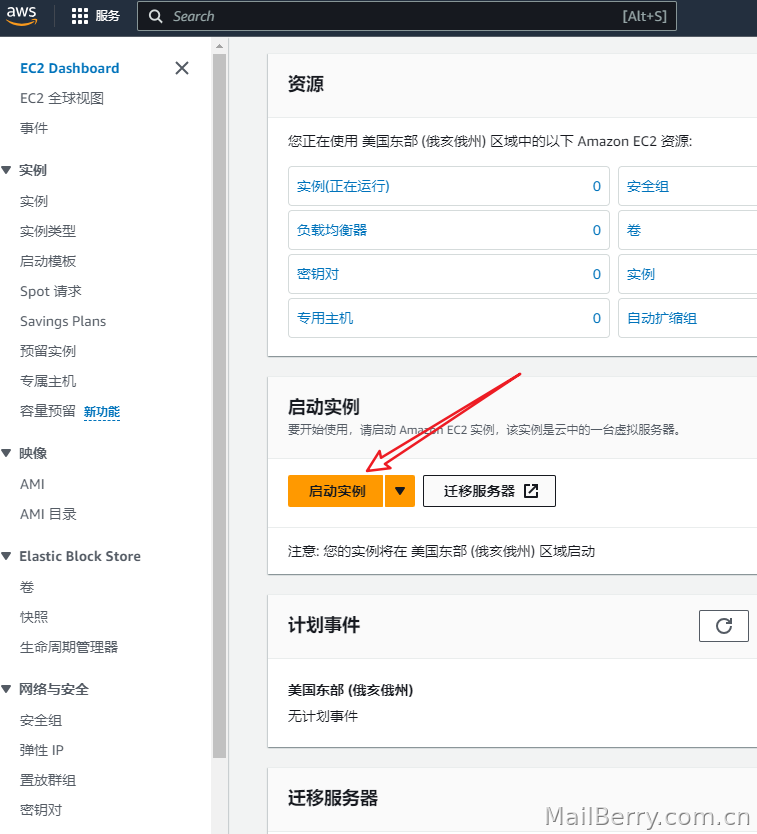Open 预留实例 in sidebar

[x=48, y=351]
